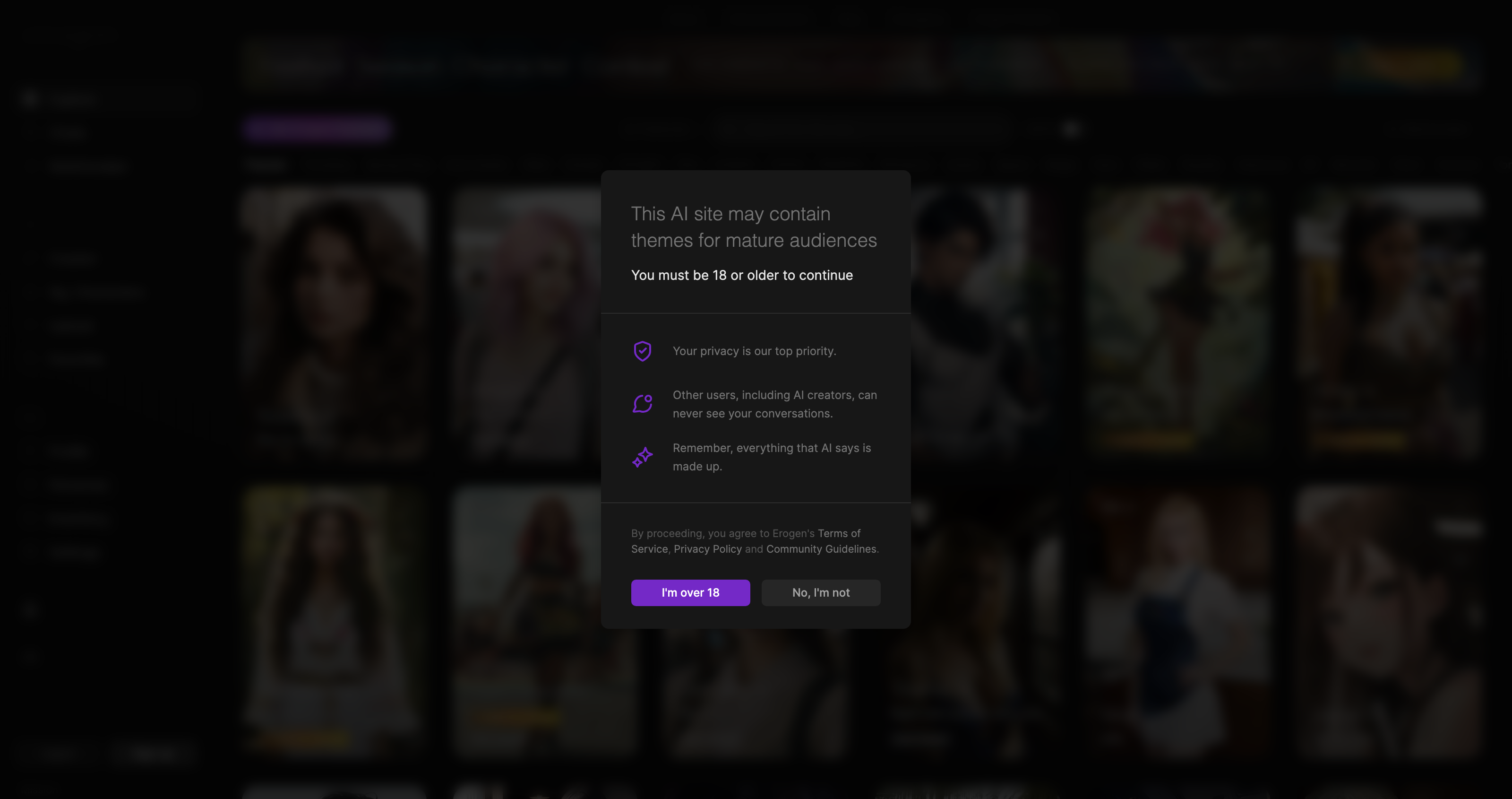The height and width of the screenshot is (799, 1512).
Task: Open the Community Guidelines link
Action: coord(821,549)
